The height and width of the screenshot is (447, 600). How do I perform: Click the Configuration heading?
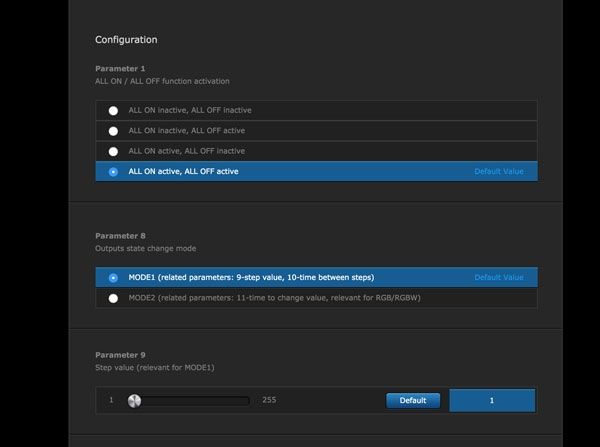126,40
